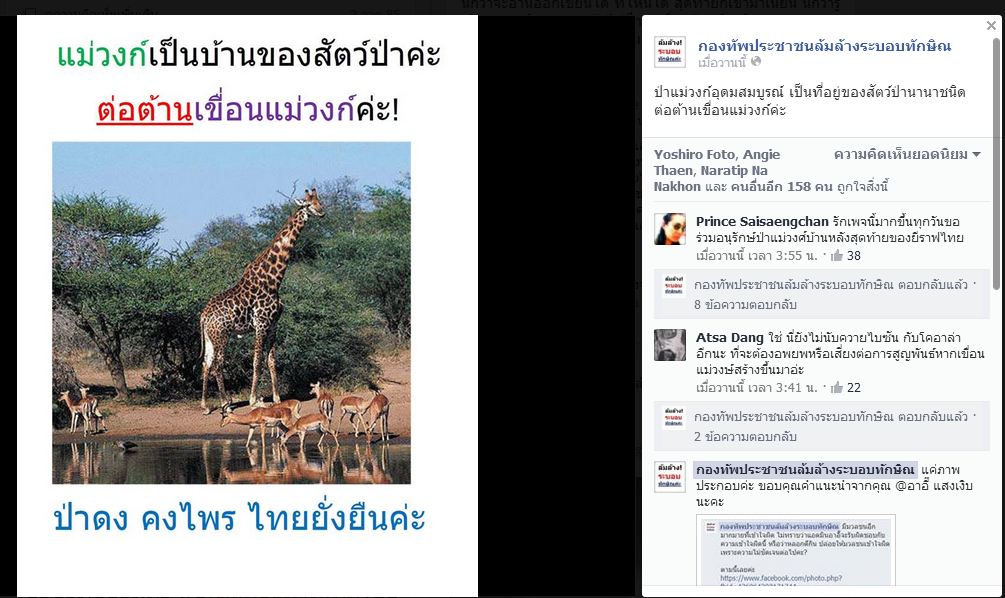Open the ความคิดเห็นยอดนิยม sort dropdown
This screenshot has width=1005, height=598.
[907, 154]
